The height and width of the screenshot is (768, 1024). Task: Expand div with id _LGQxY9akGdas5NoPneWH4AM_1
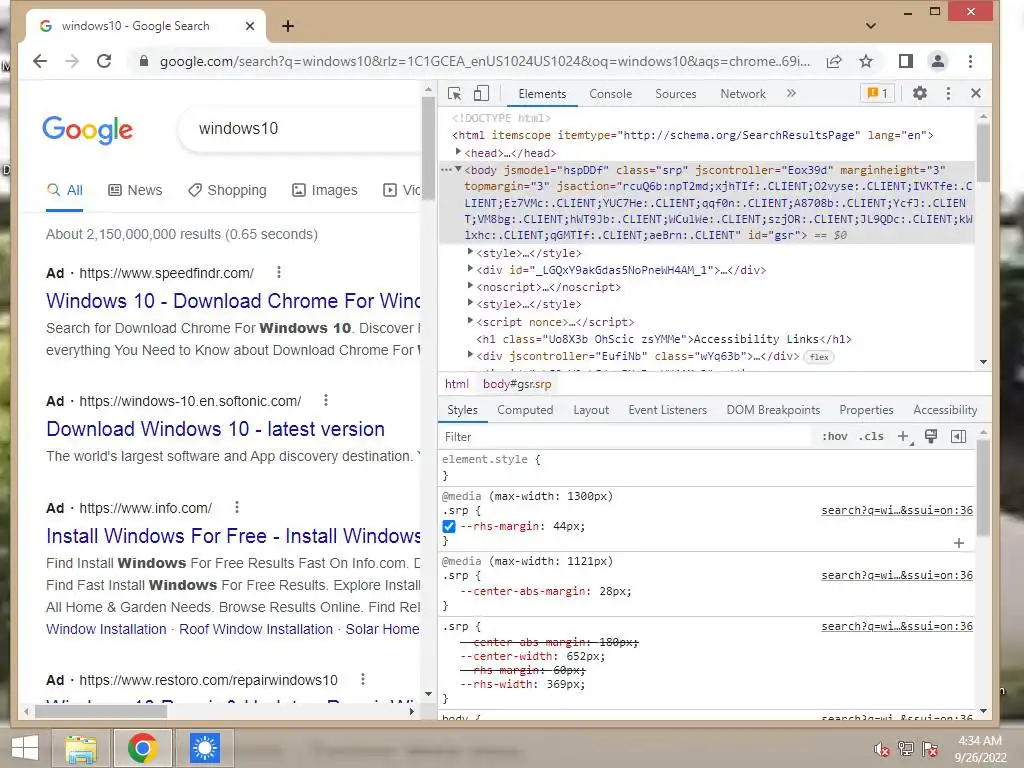pos(470,269)
